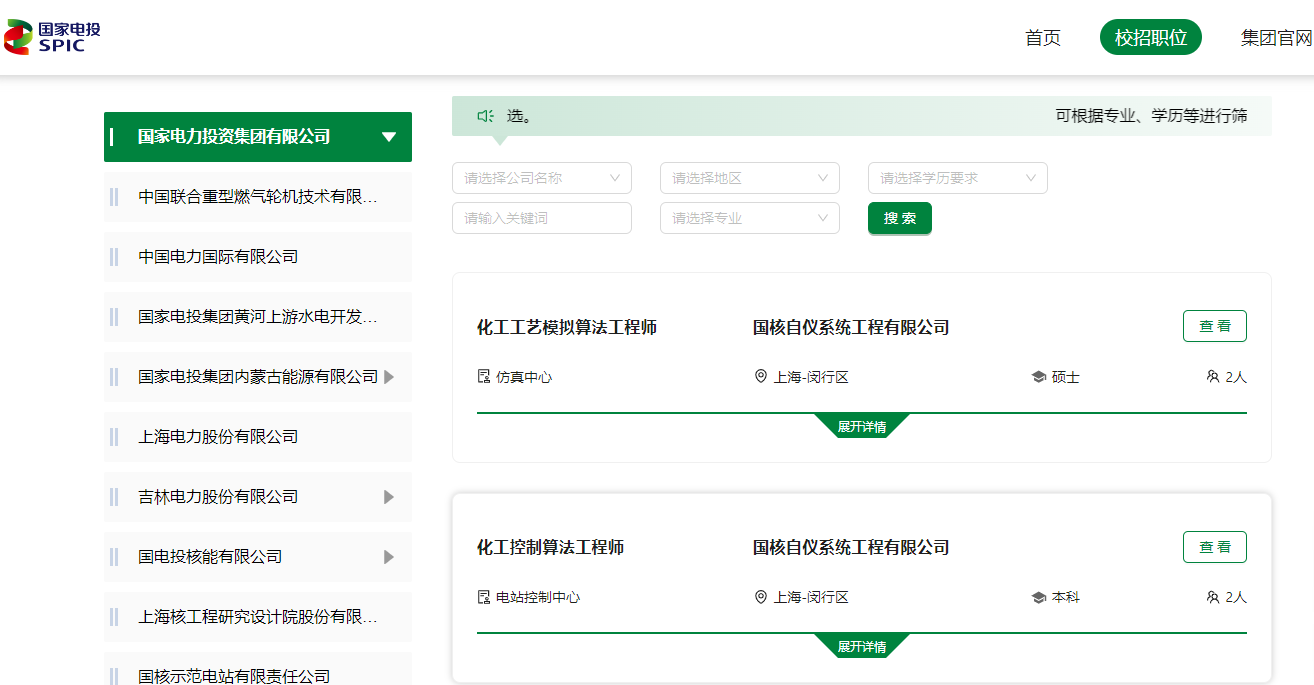Click department icon beside 电站控制中心
The height and width of the screenshot is (685, 1314).
click(484, 597)
